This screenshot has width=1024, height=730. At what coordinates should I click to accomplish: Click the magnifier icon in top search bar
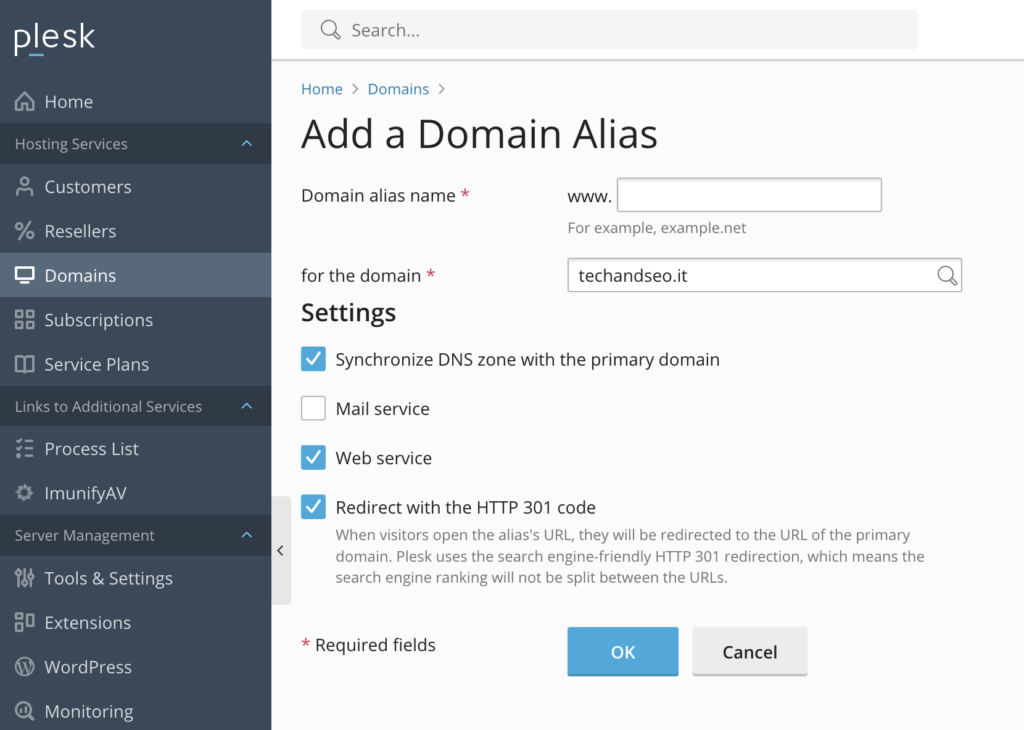coord(330,30)
